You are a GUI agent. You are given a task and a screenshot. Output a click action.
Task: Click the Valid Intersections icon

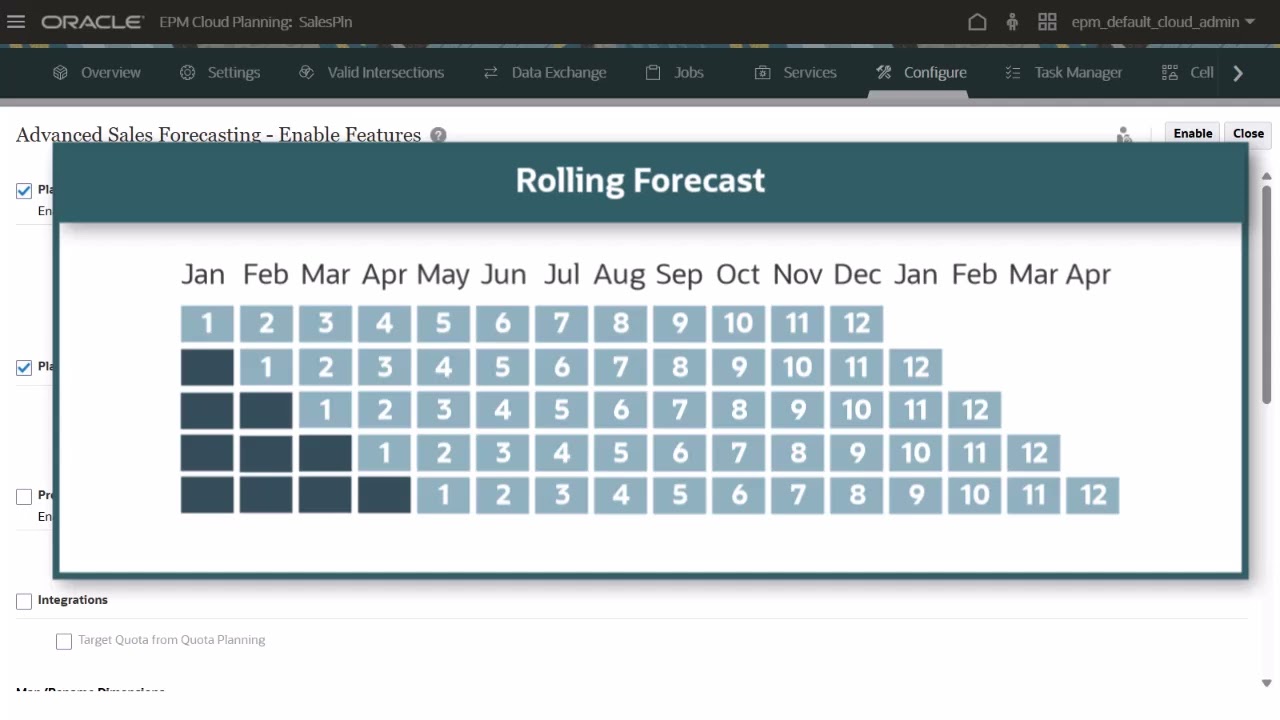(306, 72)
